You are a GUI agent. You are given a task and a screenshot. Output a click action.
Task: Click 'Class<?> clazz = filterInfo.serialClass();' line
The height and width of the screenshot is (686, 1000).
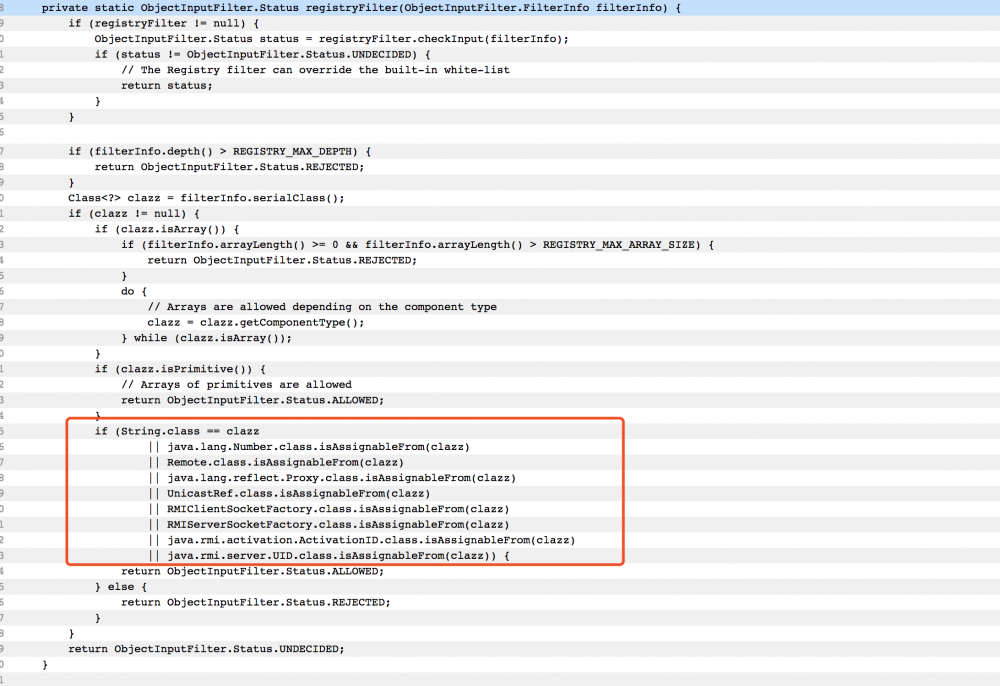(x=206, y=198)
